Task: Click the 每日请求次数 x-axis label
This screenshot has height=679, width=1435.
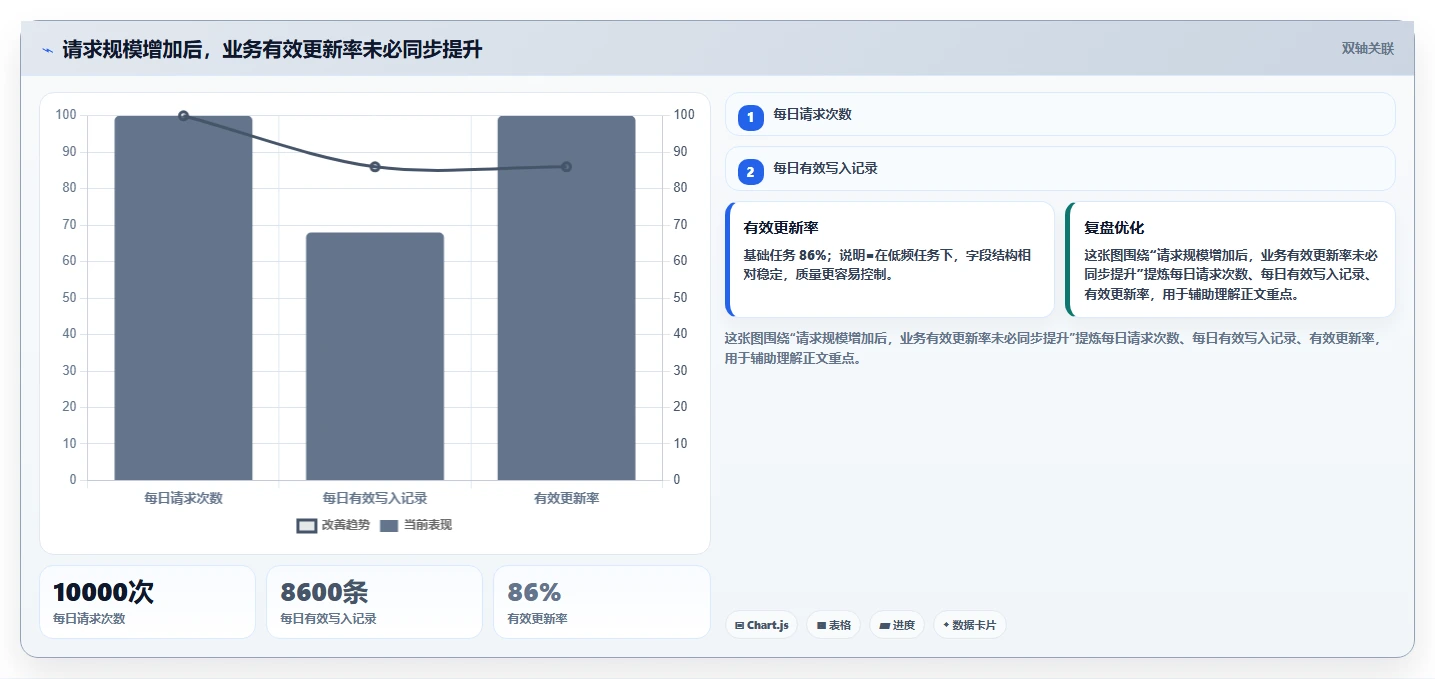Action: [183, 498]
